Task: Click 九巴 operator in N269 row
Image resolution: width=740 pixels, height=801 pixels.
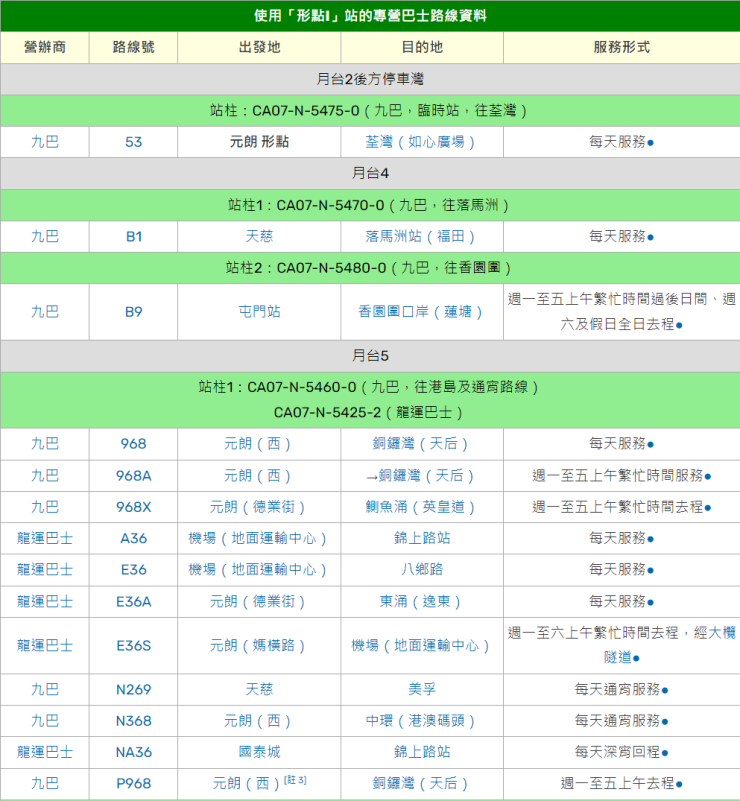Action: click(x=45, y=689)
